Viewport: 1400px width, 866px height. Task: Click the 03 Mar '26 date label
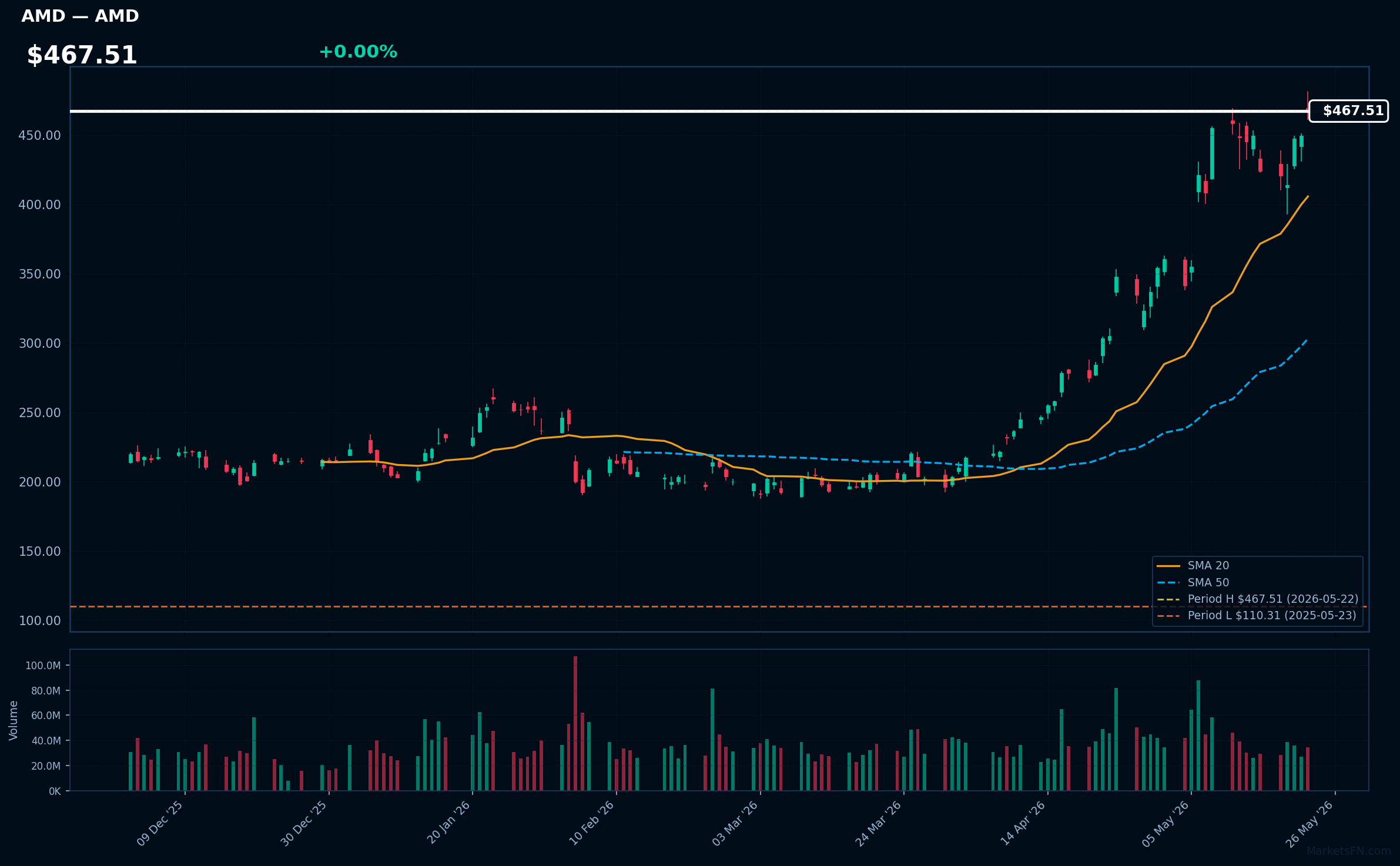pyautogui.click(x=735, y=823)
